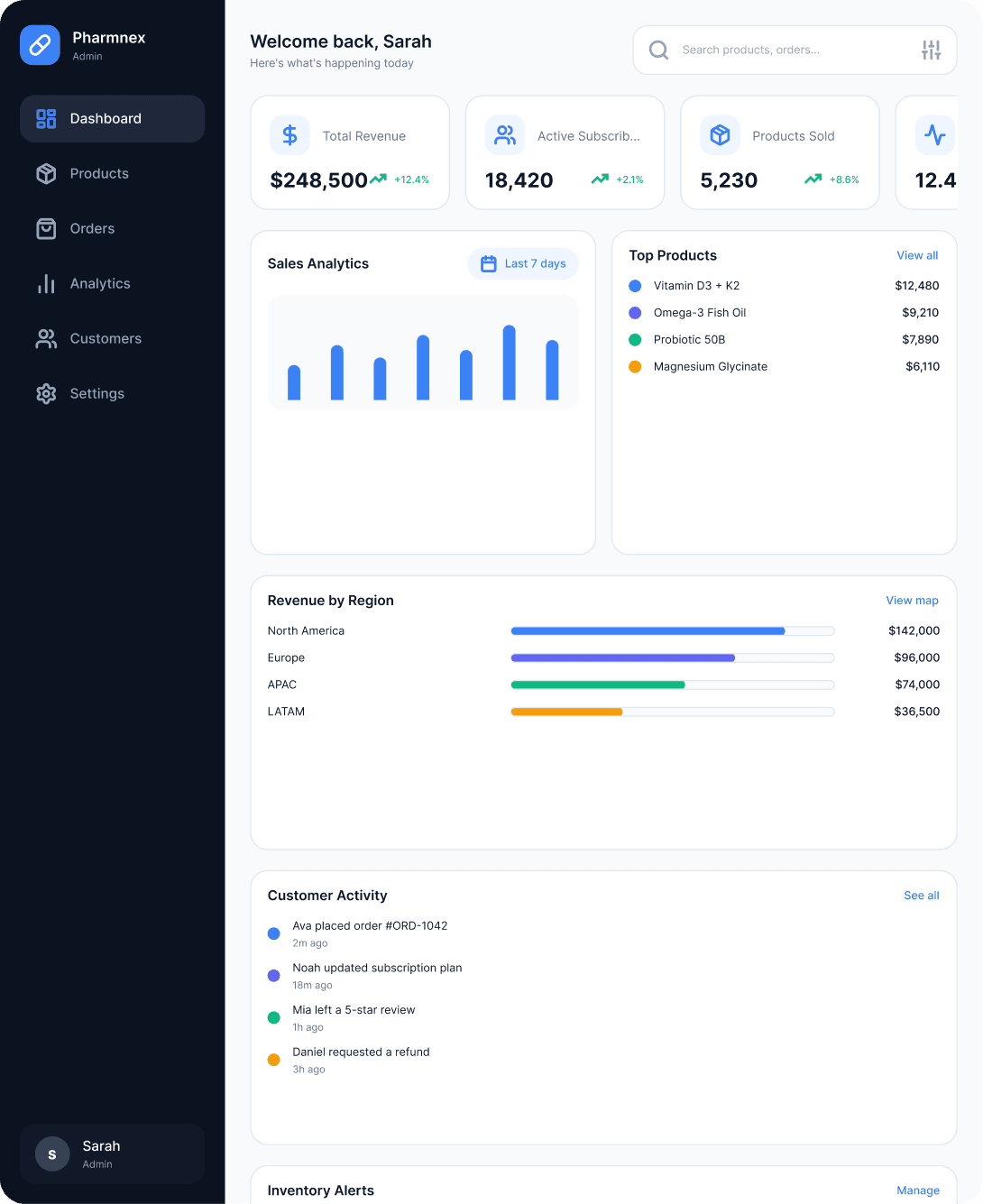Click the blue dot beside Ava's order activity
This screenshot has width=983, height=1204.
pyautogui.click(x=274, y=933)
